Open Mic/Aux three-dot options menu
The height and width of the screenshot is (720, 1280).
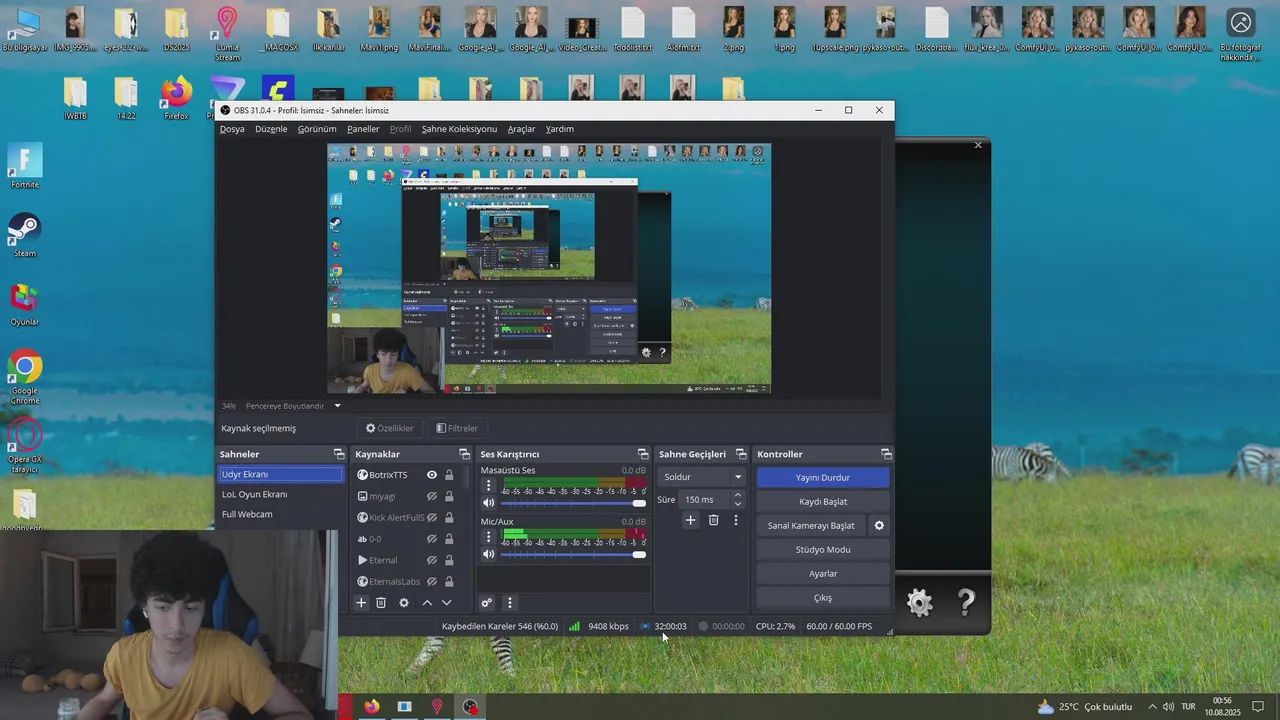tap(489, 537)
